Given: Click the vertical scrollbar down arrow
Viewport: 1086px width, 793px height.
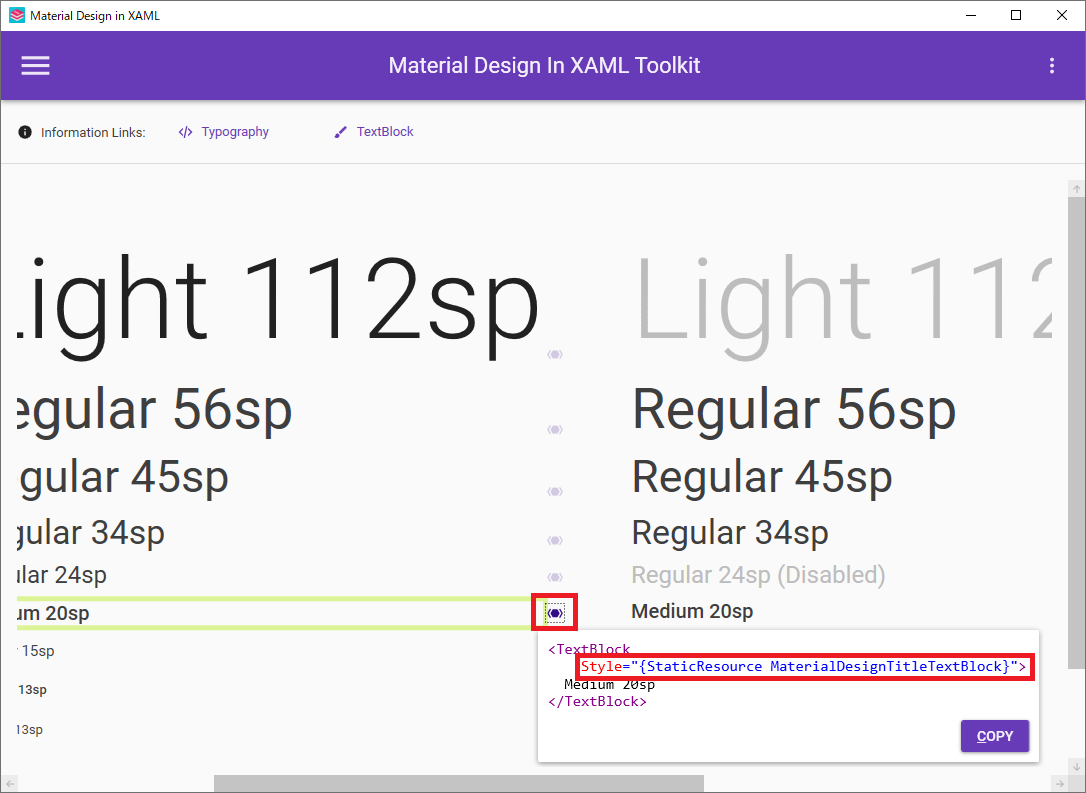Looking at the screenshot, I should click(x=1076, y=767).
